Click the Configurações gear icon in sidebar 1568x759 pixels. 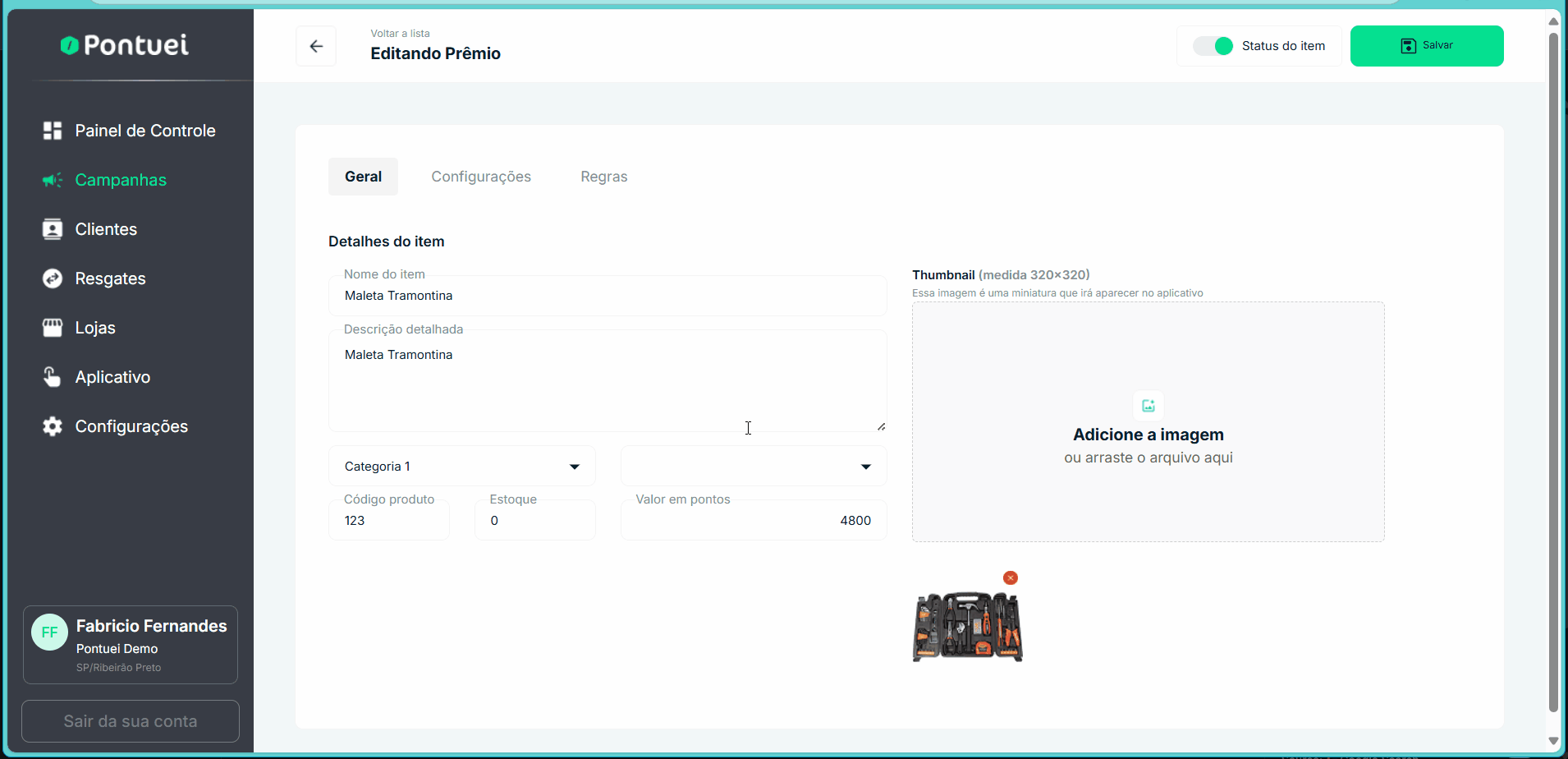coord(53,426)
